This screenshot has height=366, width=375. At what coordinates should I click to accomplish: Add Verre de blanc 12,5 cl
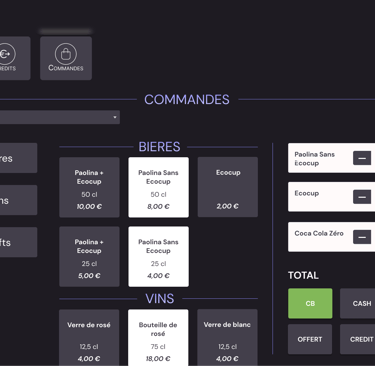point(227,337)
